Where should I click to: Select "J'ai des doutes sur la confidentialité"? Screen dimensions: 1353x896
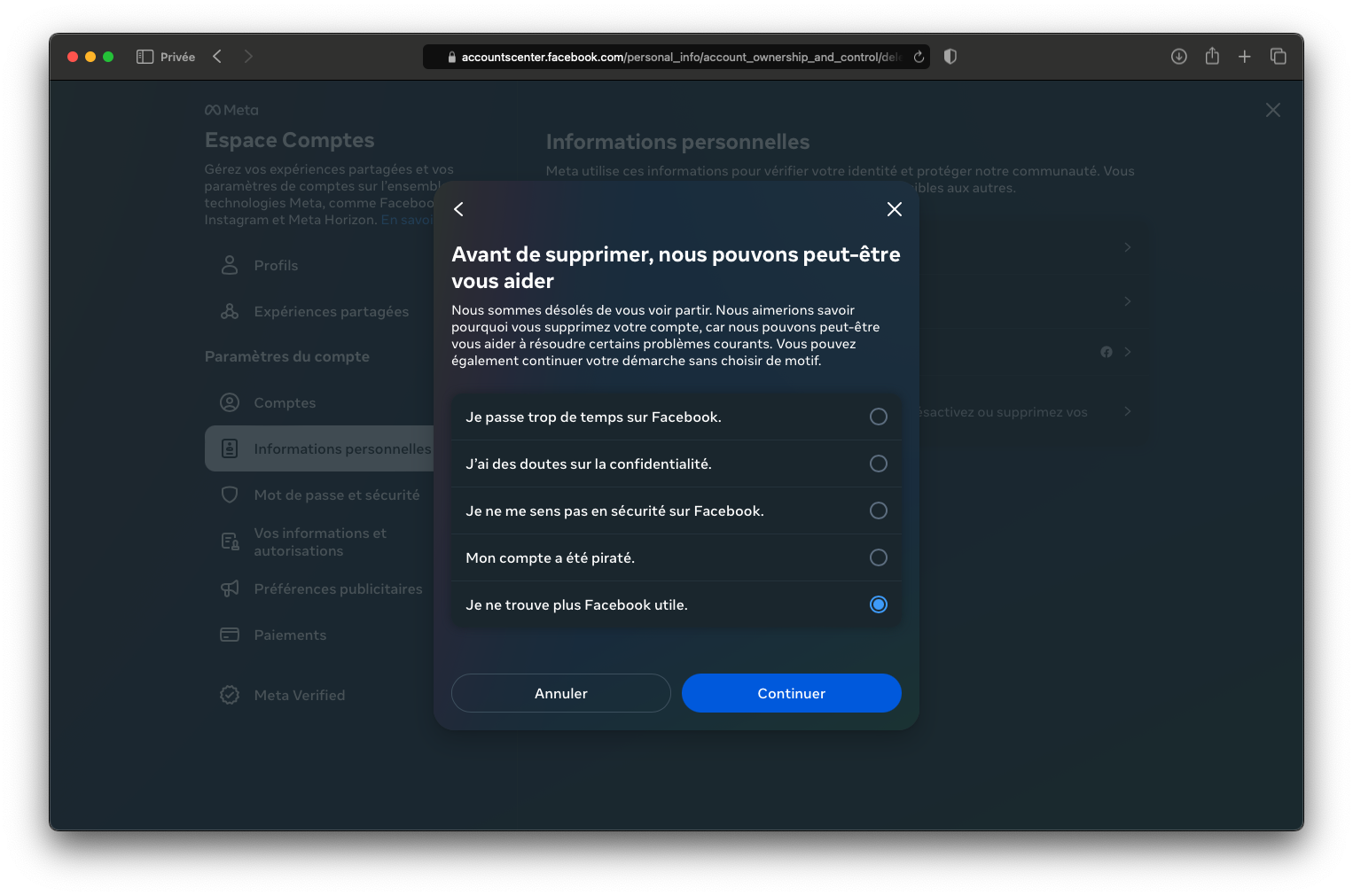click(676, 464)
